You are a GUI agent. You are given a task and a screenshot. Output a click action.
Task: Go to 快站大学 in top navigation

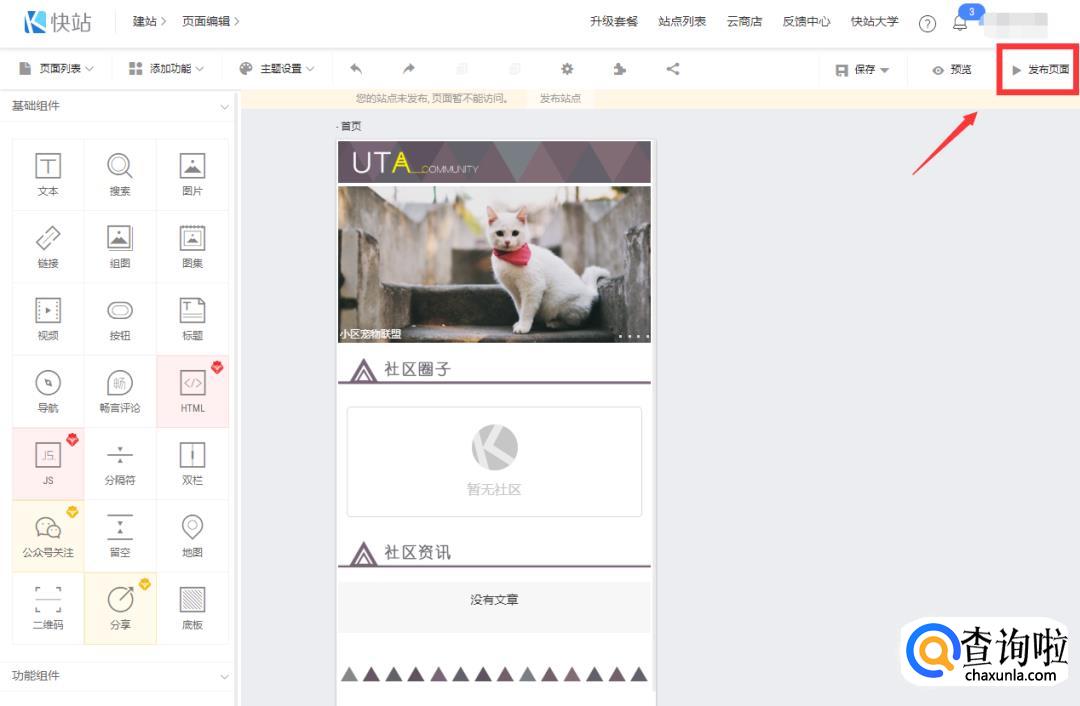[x=874, y=21]
